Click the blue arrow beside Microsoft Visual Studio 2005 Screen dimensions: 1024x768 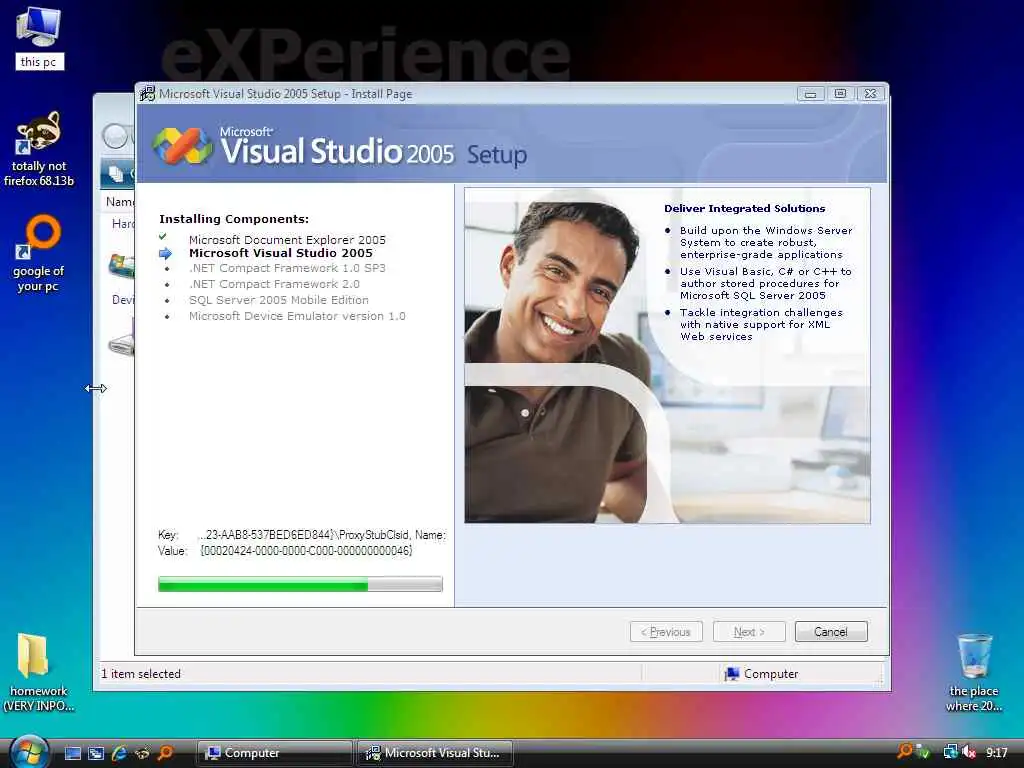(x=165, y=253)
